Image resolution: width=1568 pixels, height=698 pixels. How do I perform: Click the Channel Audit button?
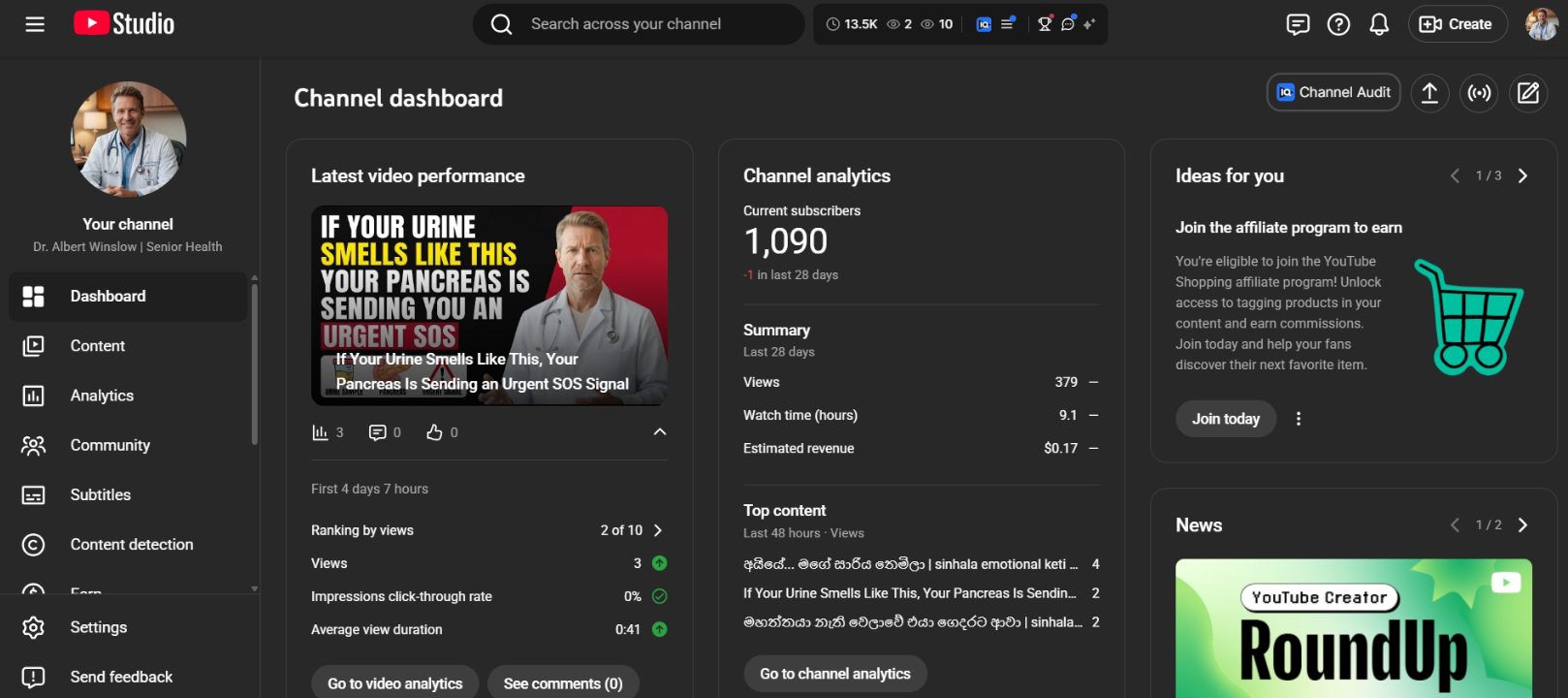pos(1333,92)
